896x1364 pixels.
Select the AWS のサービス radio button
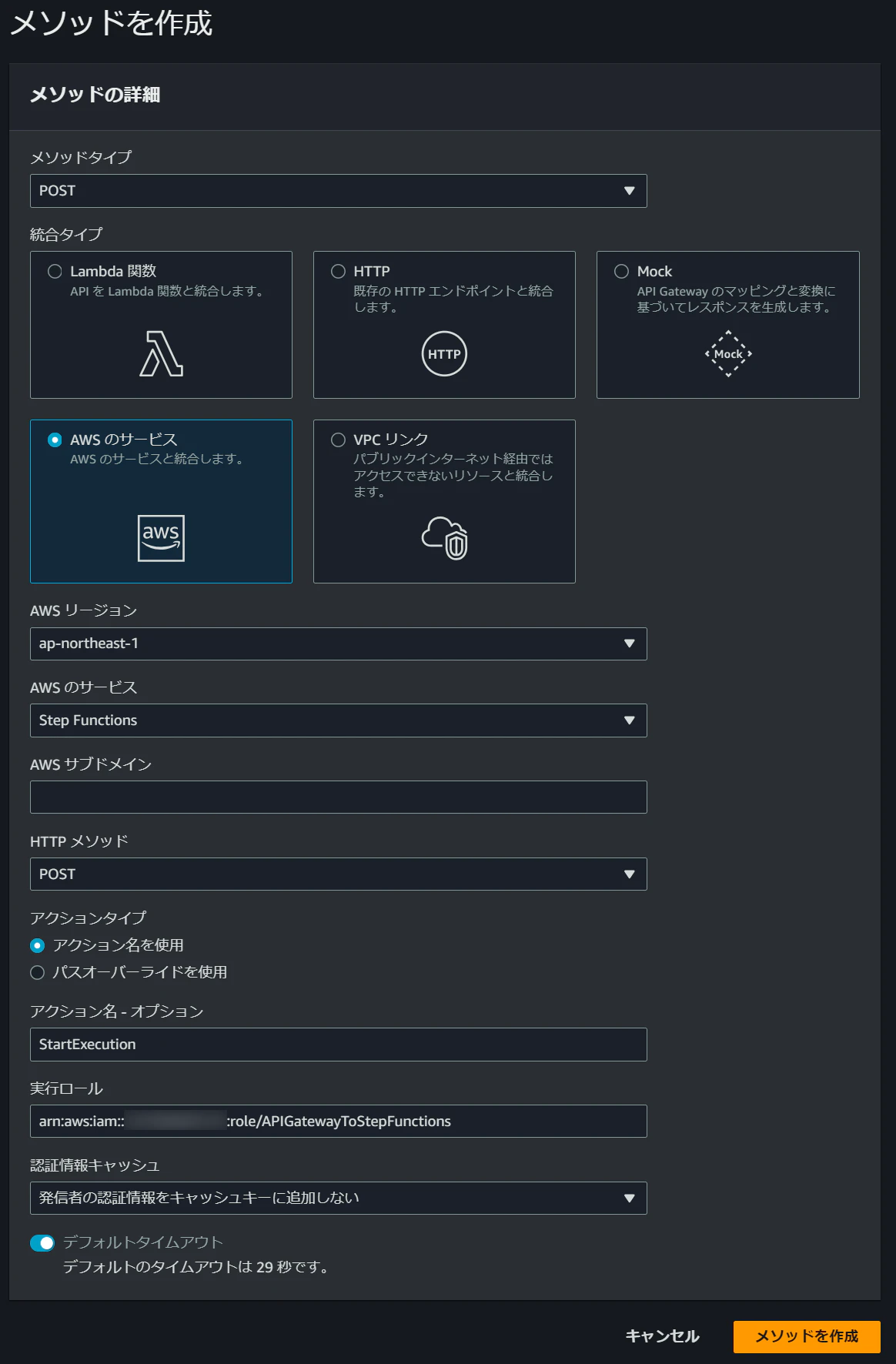55,440
